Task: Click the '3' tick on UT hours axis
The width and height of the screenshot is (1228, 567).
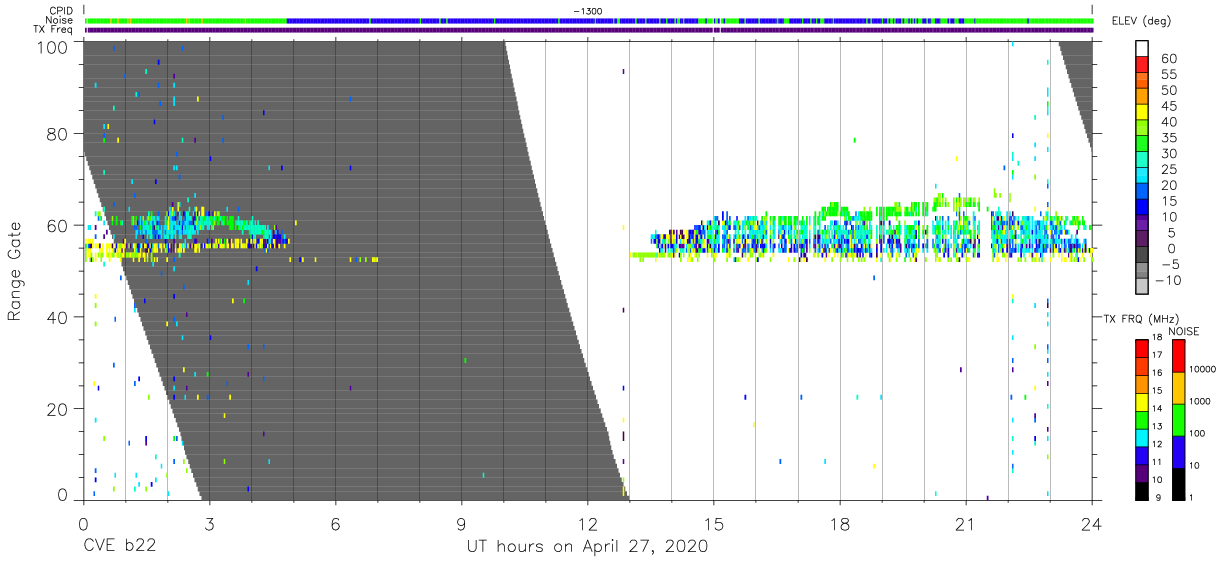Action: [209, 524]
